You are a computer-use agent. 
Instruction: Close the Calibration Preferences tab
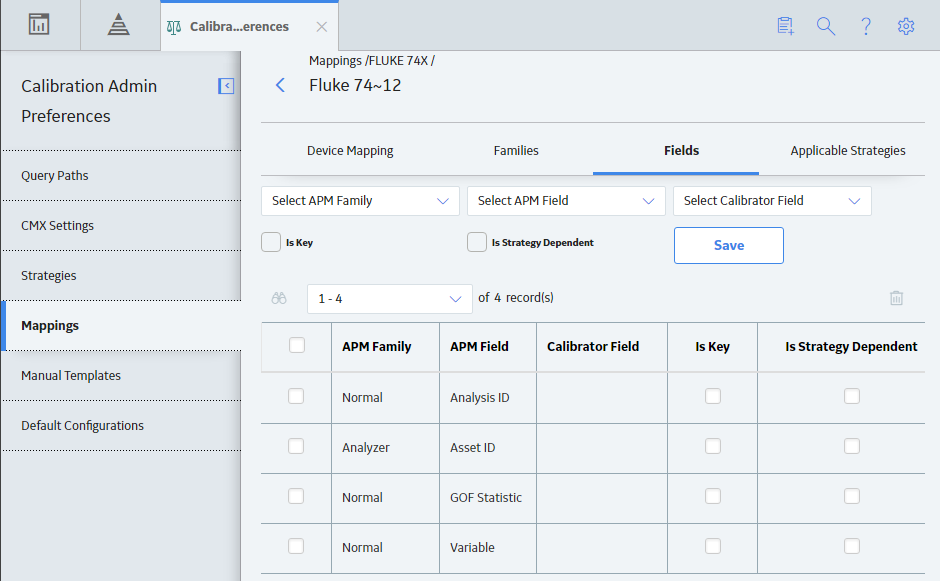[322, 27]
